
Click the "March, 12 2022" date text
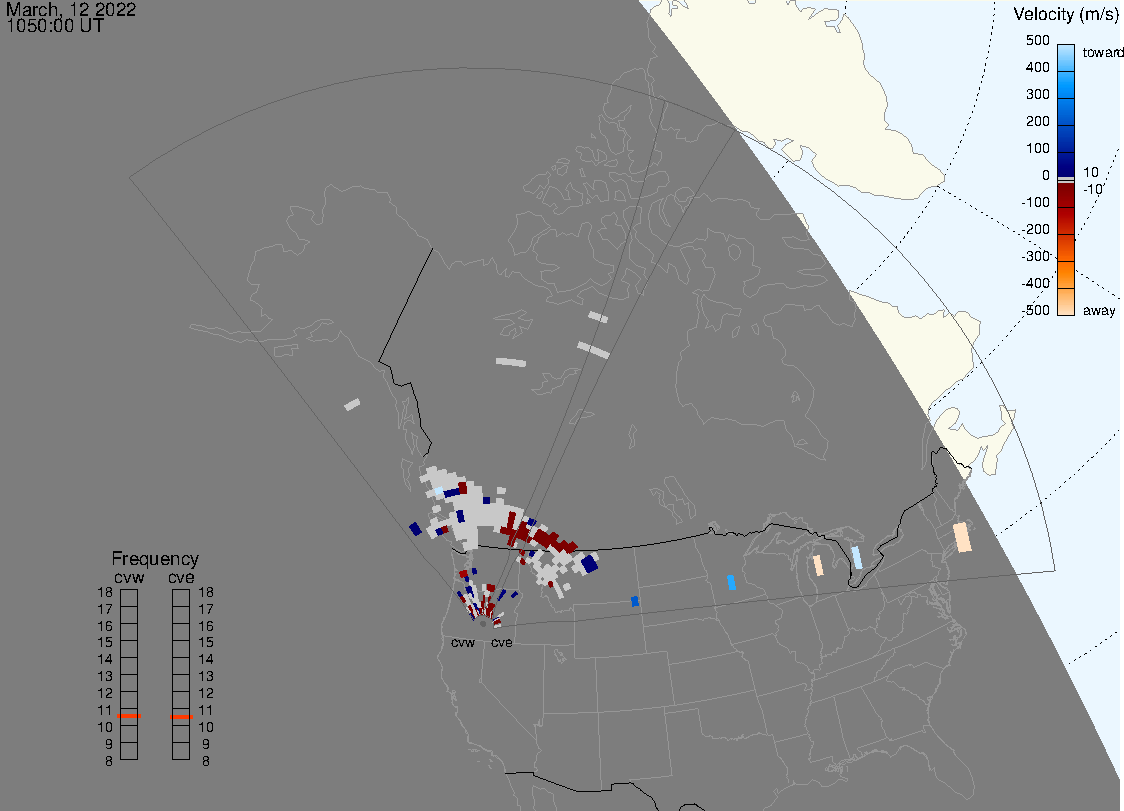click(71, 10)
